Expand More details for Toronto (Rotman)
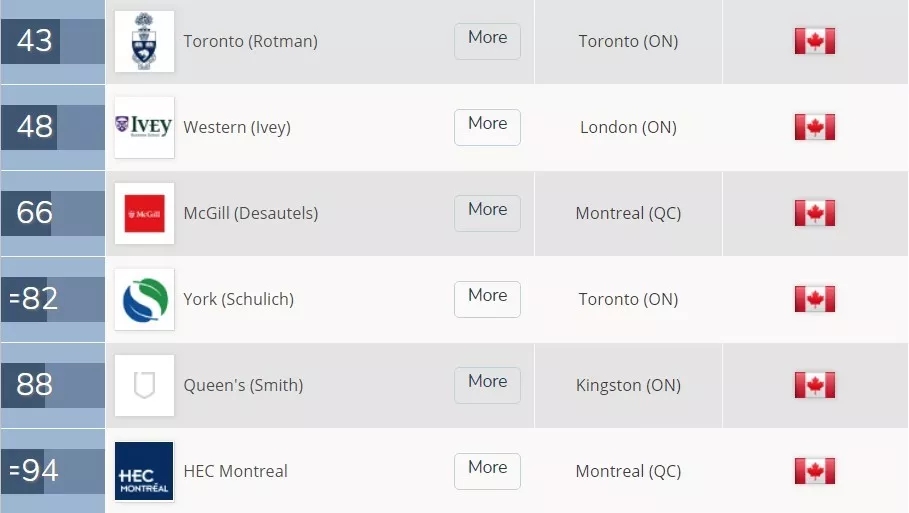909x513 pixels. 487,41
